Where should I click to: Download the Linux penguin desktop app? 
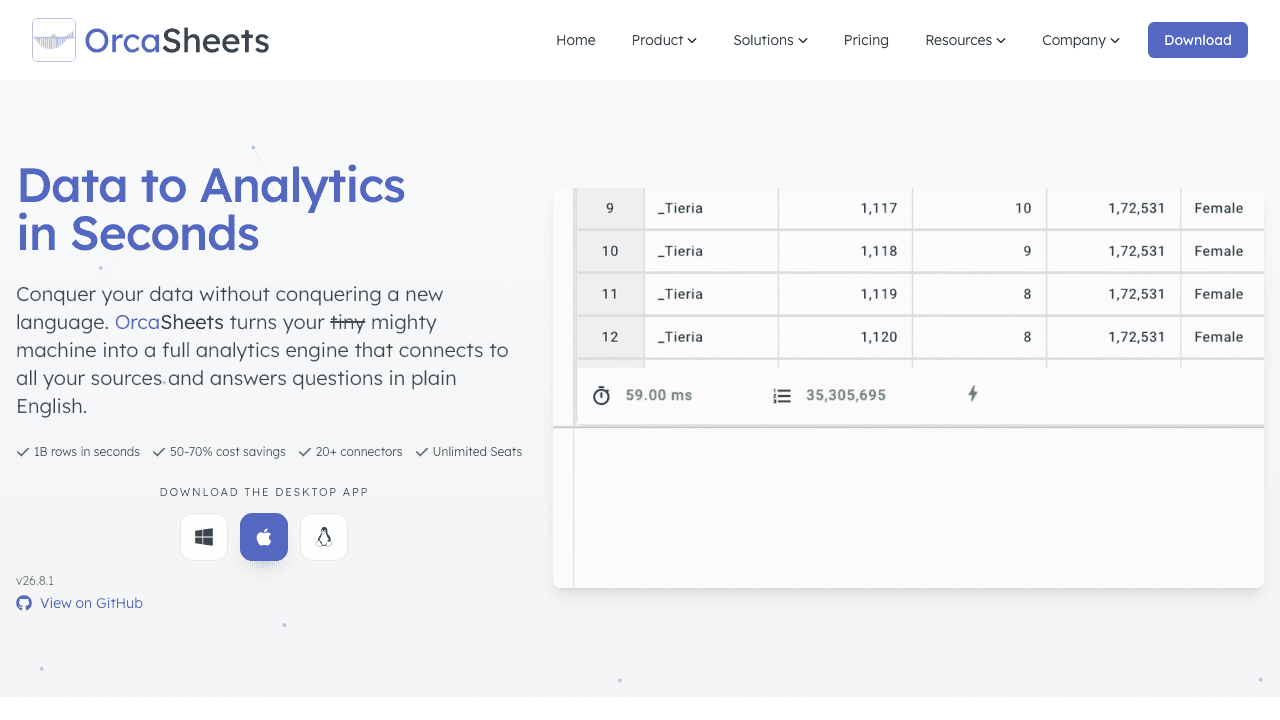pos(324,537)
